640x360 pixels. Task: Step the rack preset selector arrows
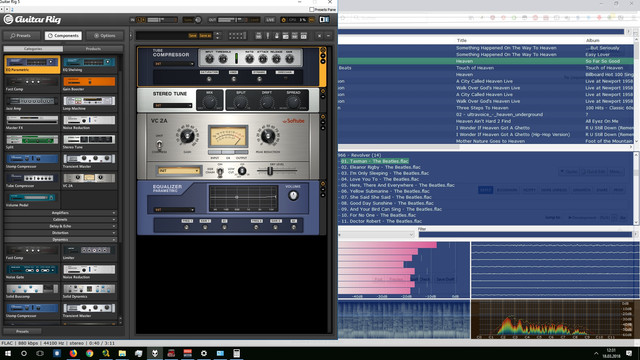point(217,36)
